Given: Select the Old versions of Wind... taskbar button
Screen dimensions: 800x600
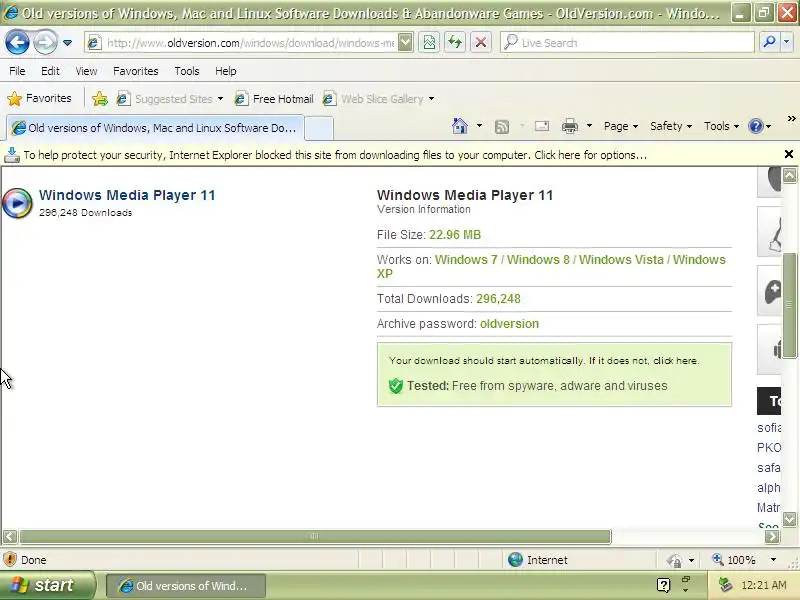Looking at the screenshot, I should (x=186, y=586).
